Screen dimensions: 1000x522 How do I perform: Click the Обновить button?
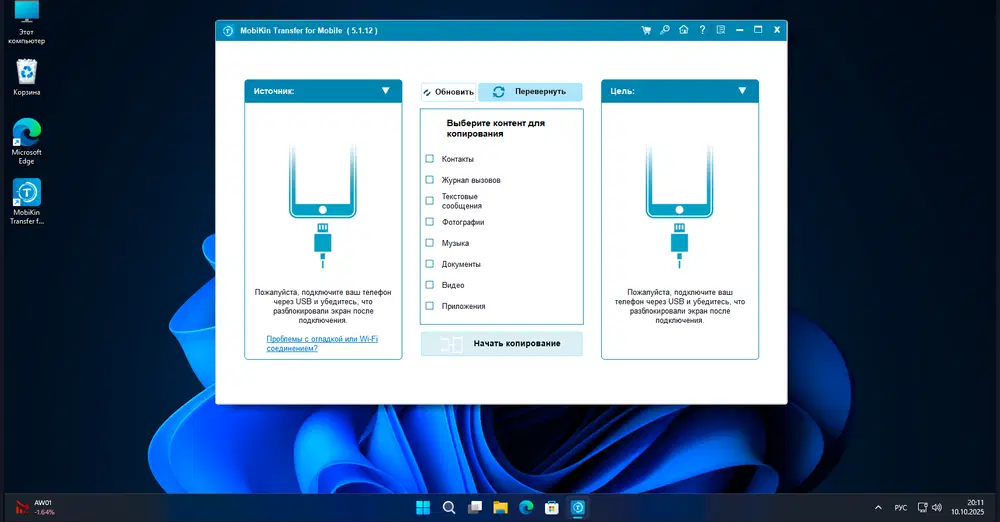448,92
